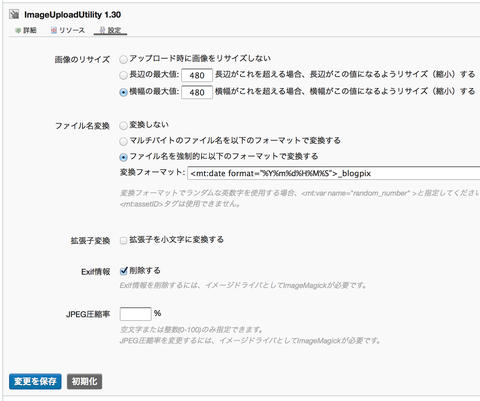
Task: Focus the 変換フォーマット text field
Action: click(x=334, y=173)
